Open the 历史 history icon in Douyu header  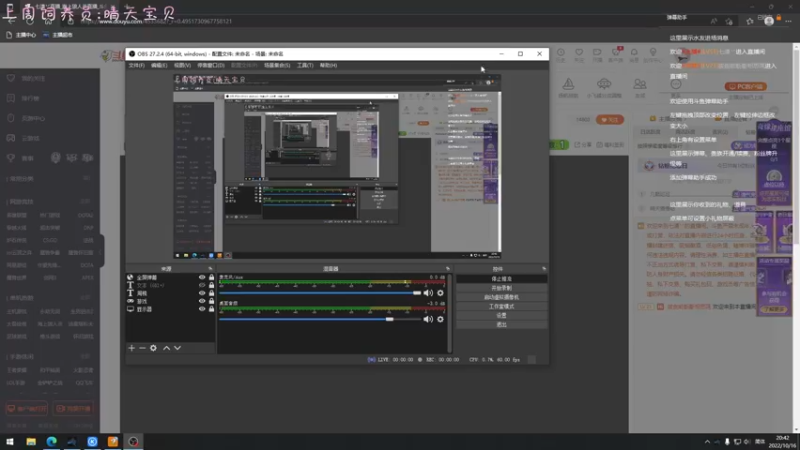(561, 53)
